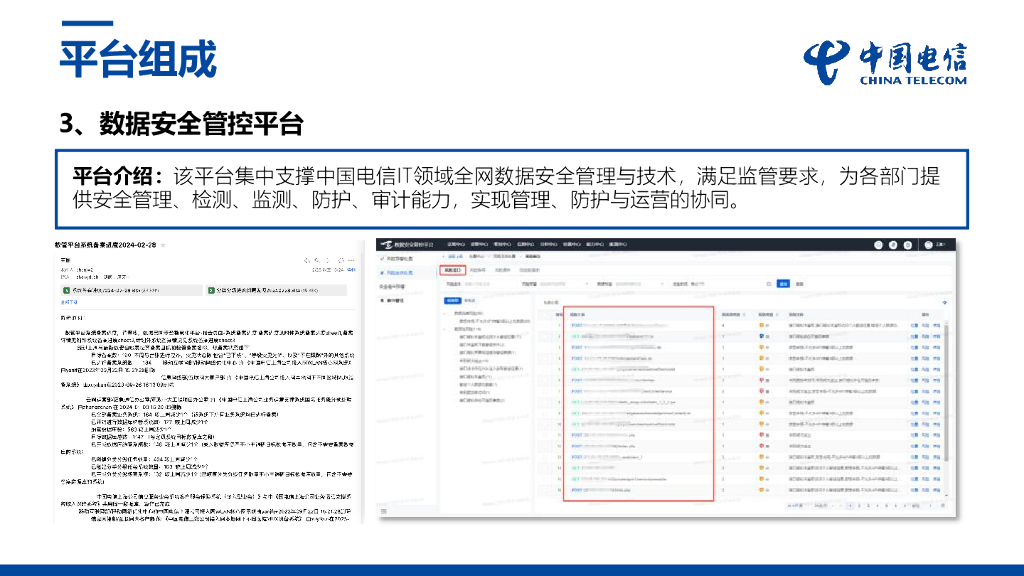Click the download-all link below the email attachments
The height and width of the screenshot is (576, 1024).
point(69,302)
